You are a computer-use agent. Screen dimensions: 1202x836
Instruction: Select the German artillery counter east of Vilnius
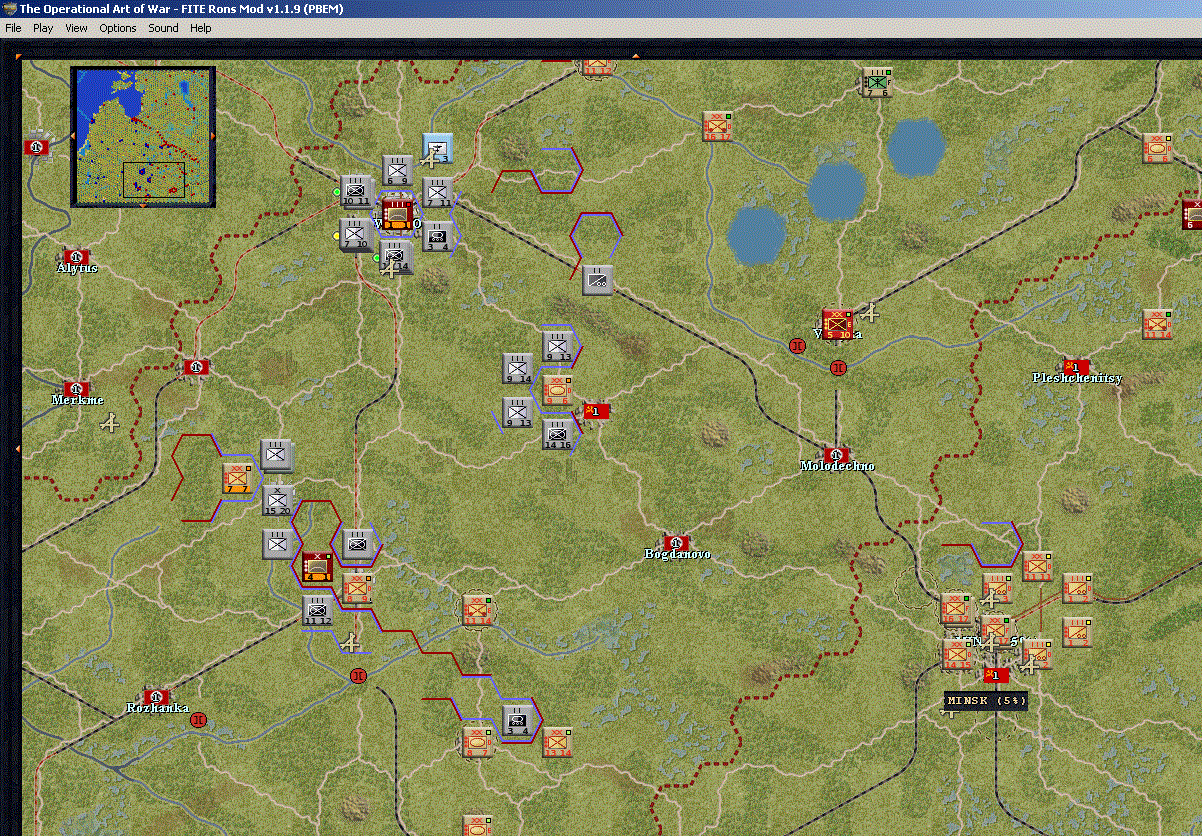point(598,280)
